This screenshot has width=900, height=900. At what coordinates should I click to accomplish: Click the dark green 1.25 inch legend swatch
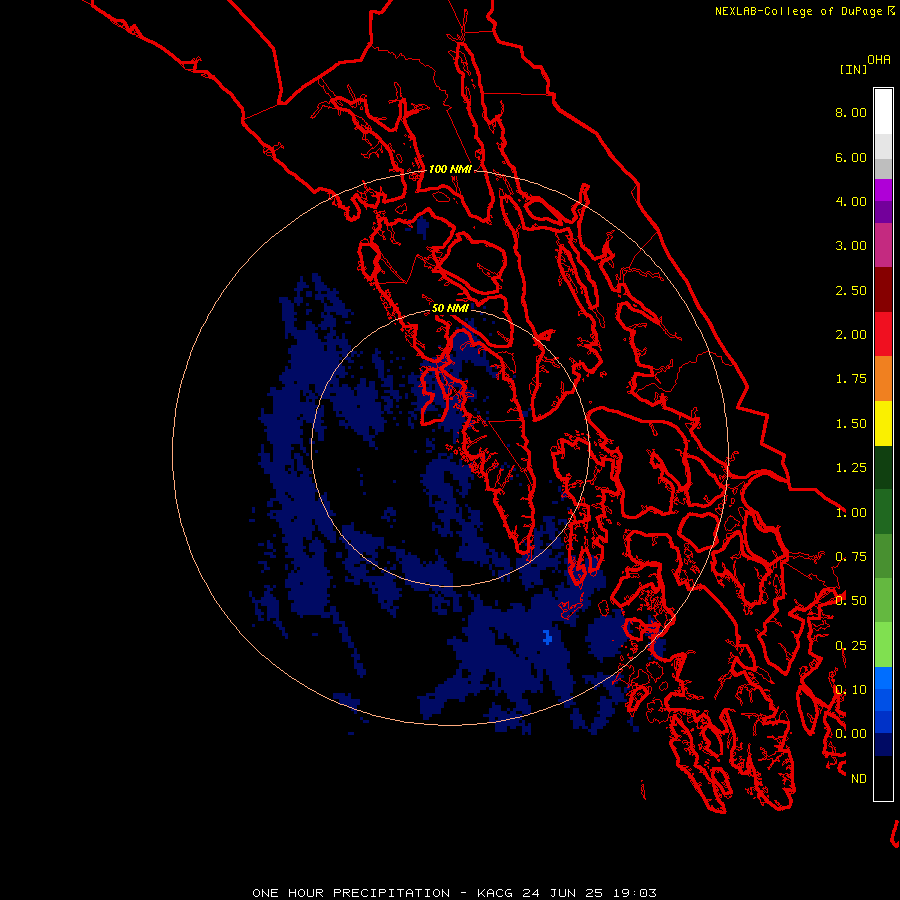pos(883,467)
